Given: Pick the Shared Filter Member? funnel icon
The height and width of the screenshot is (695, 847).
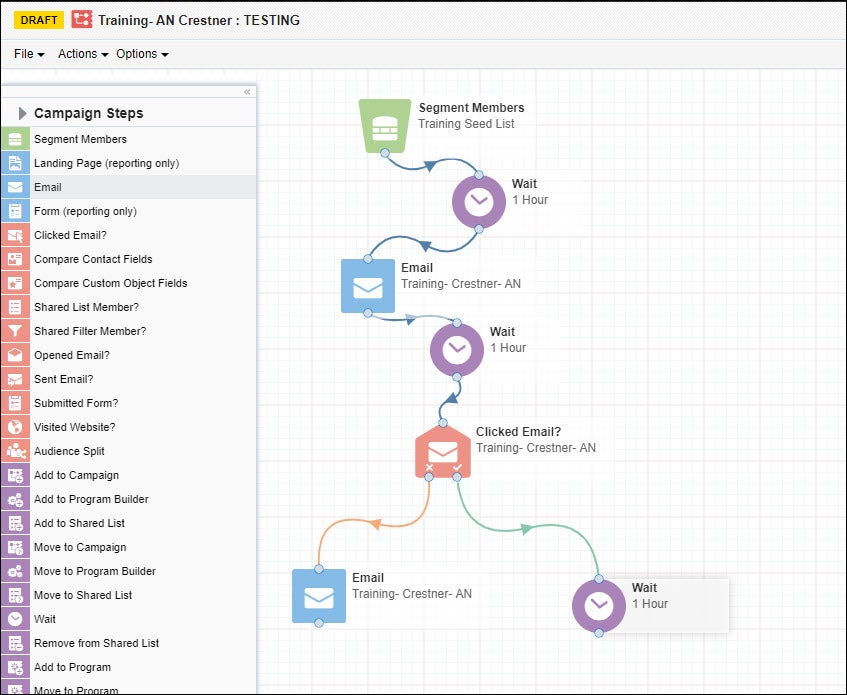Looking at the screenshot, I should [x=15, y=331].
